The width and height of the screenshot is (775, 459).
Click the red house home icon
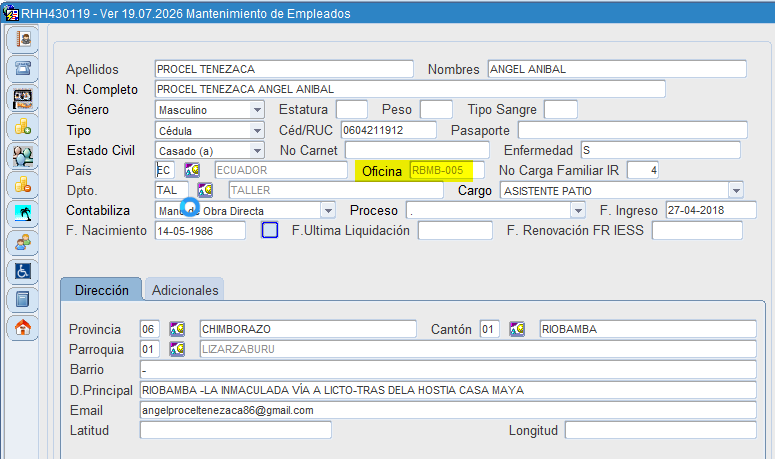23,327
